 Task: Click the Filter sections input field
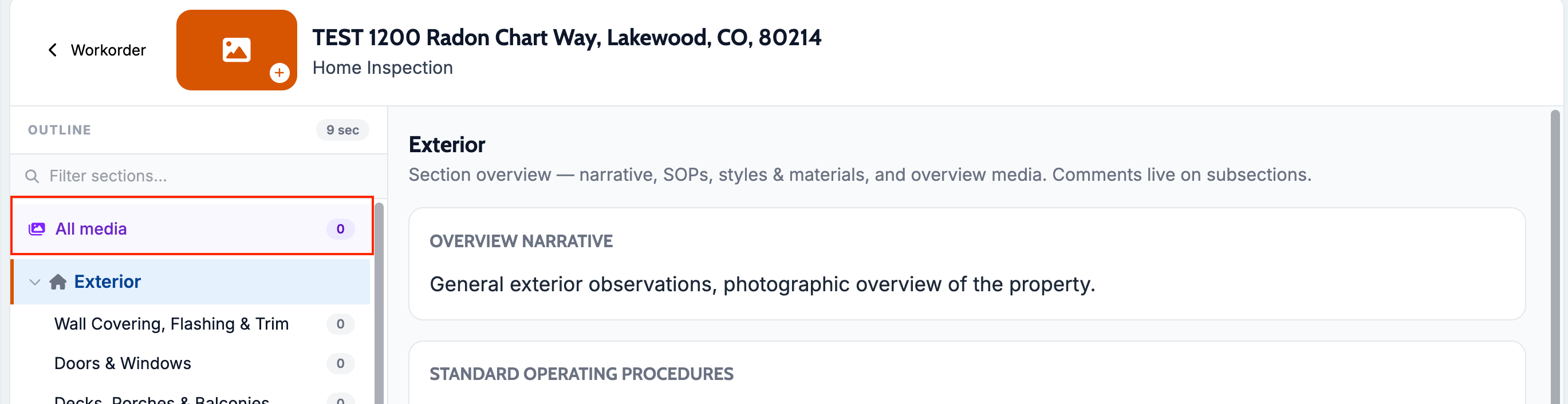199,176
